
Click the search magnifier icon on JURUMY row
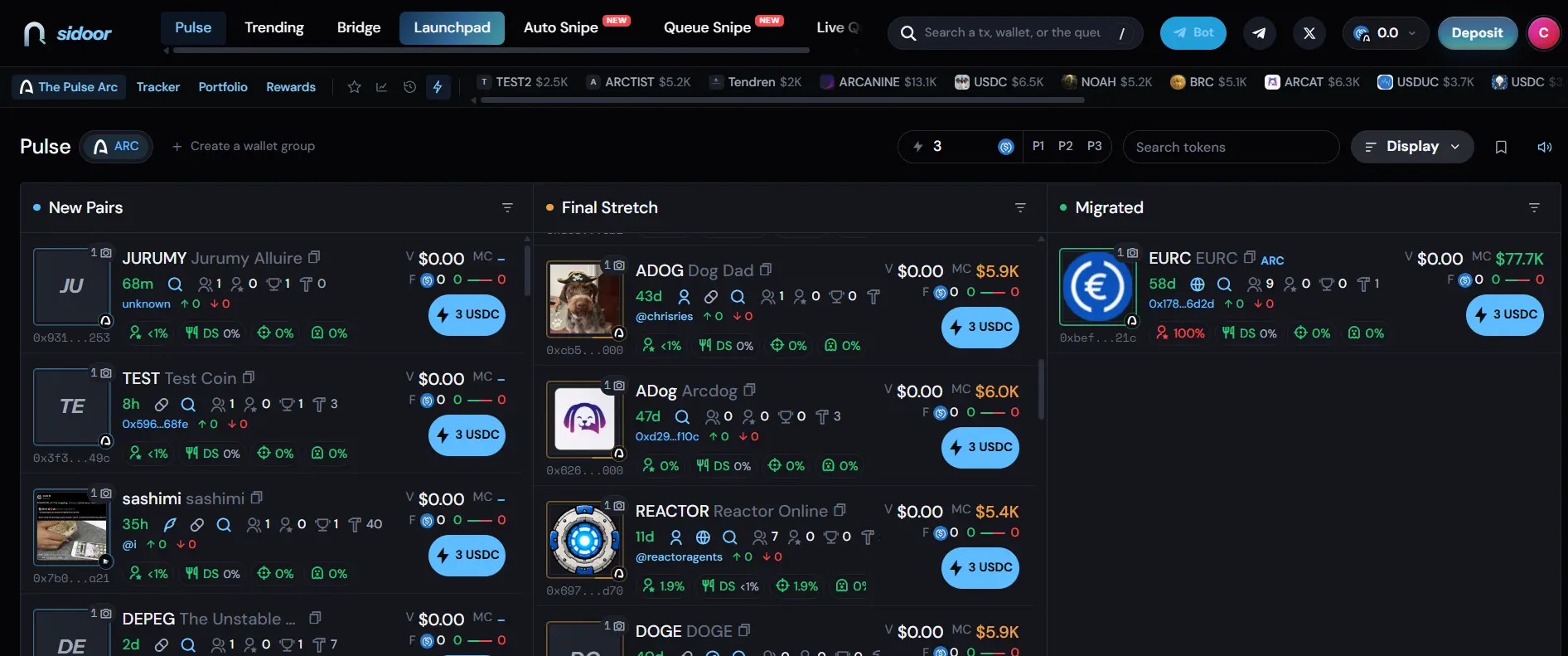point(175,284)
